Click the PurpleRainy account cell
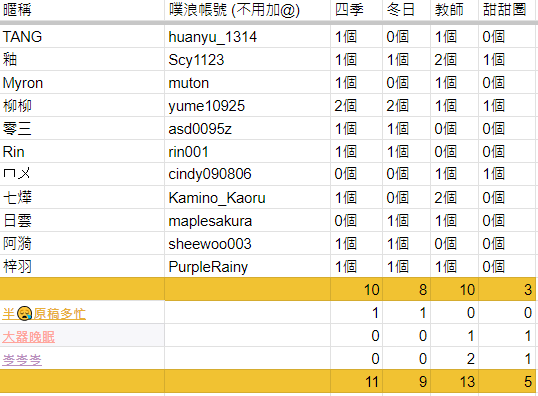This screenshot has height=396, width=538. (x=247, y=267)
